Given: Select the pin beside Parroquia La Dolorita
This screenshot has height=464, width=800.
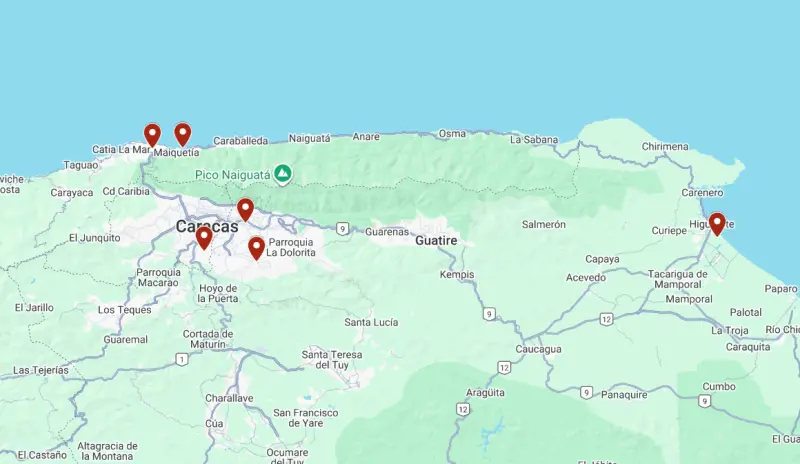Looking at the screenshot, I should point(257,248).
